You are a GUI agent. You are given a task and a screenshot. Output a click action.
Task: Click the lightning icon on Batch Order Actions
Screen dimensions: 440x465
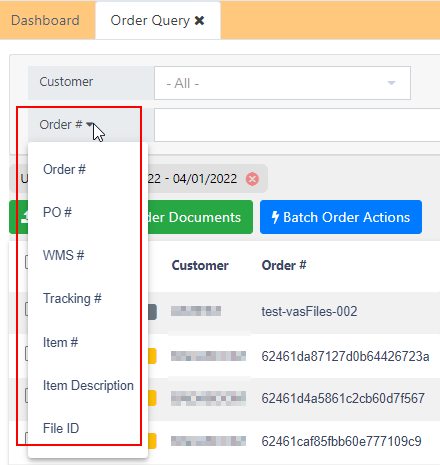point(275,217)
